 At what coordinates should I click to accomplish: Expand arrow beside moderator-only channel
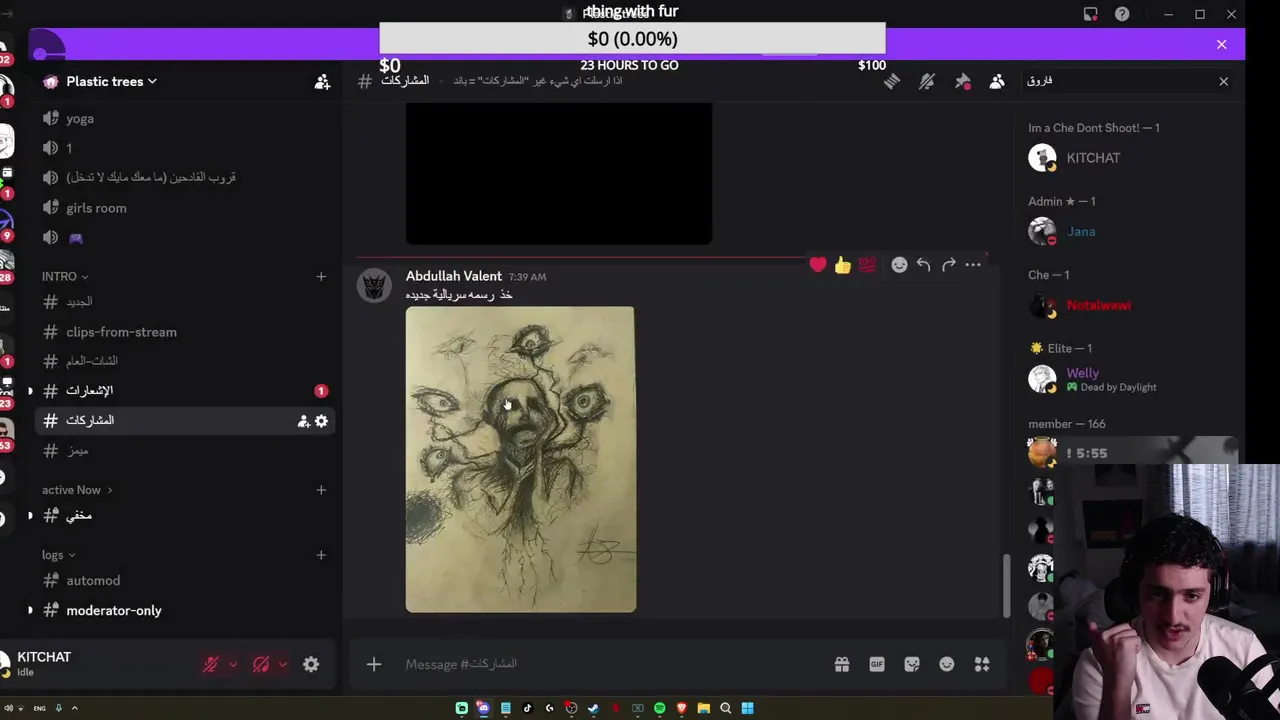(x=30, y=610)
